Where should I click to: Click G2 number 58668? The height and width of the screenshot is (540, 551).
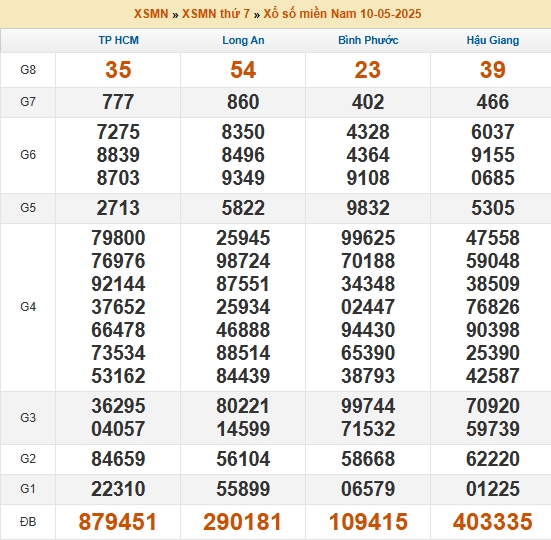(368, 458)
